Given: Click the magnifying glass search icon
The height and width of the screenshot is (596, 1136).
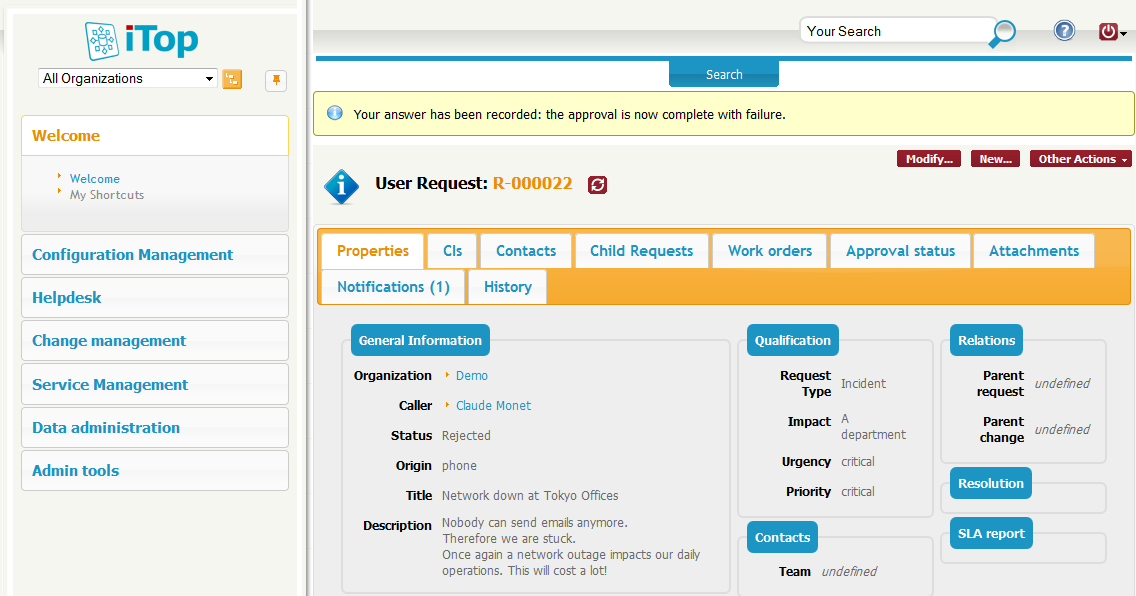Looking at the screenshot, I should [1002, 34].
